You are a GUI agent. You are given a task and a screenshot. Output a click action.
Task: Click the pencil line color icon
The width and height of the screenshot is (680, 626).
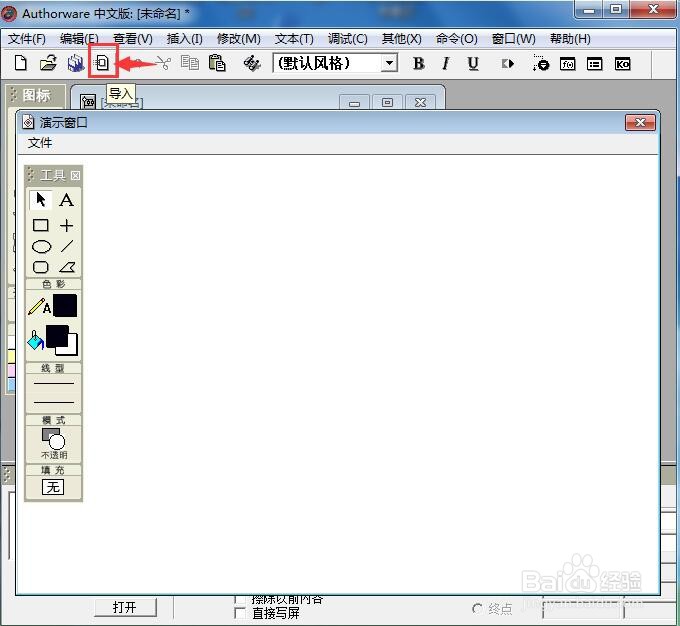coord(39,306)
